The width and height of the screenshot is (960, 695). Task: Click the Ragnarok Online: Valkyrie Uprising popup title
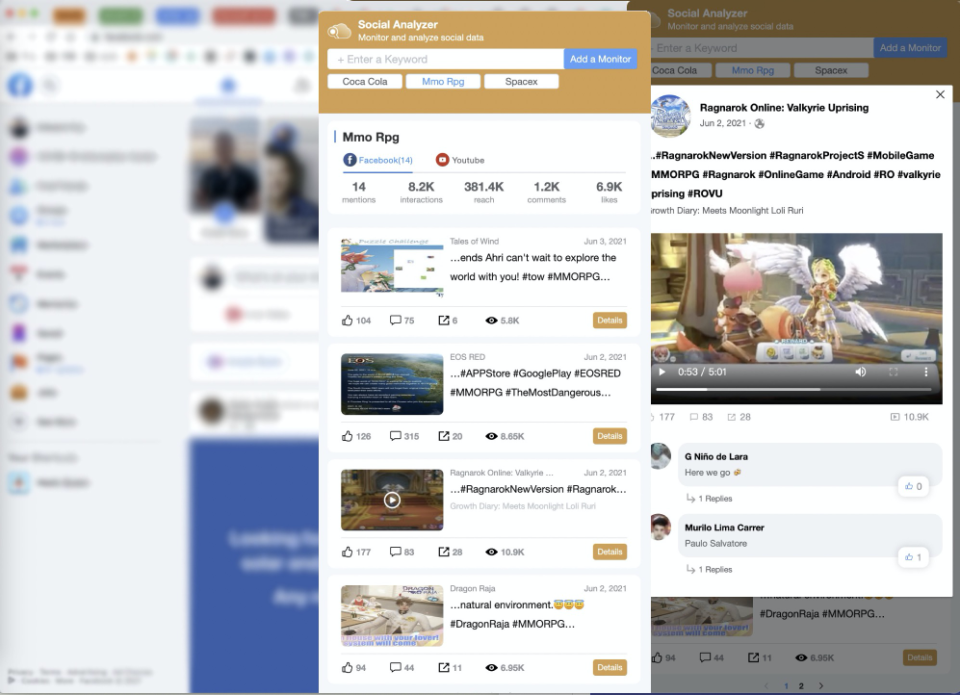tap(784, 108)
